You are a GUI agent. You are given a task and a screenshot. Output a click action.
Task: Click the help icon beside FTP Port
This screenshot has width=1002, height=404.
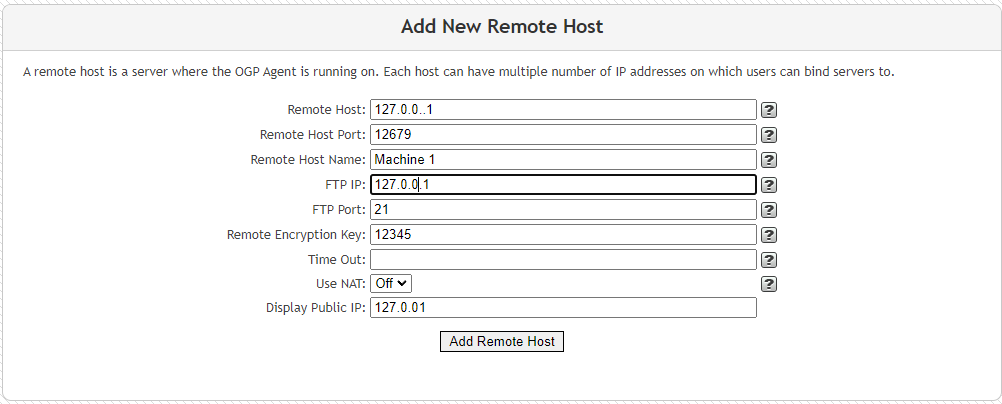(x=769, y=210)
